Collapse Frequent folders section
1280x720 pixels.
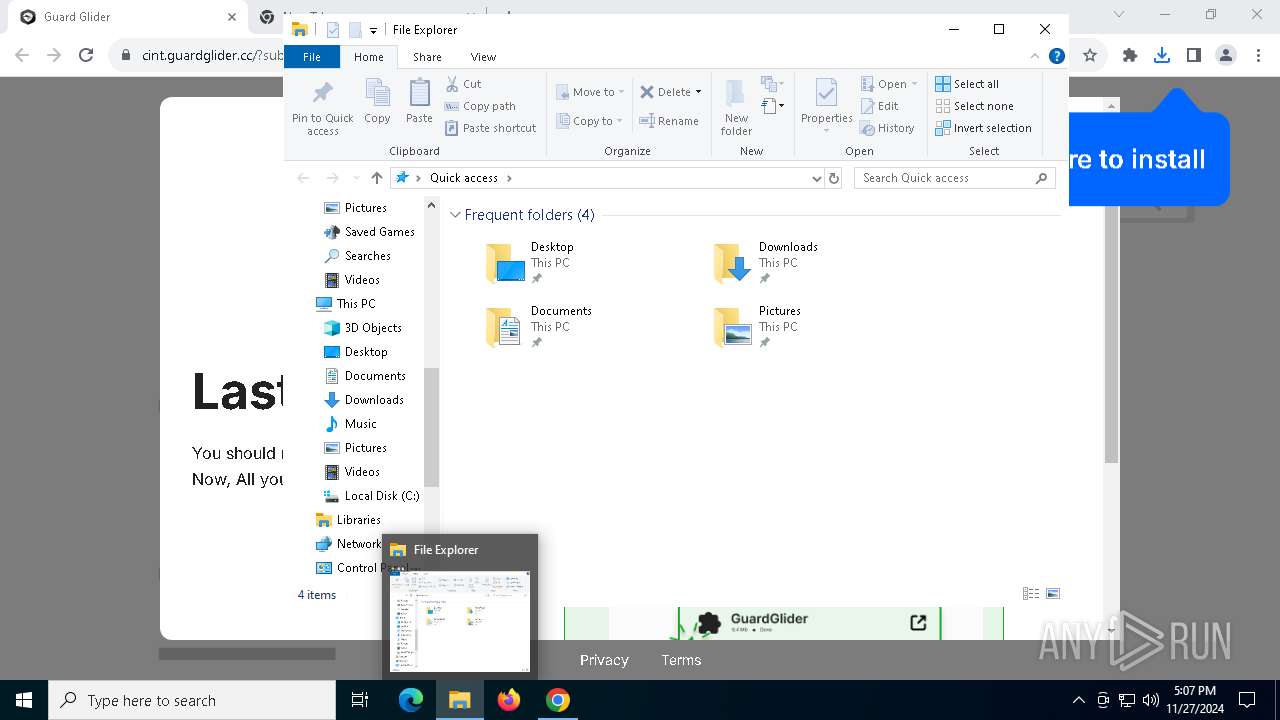(455, 215)
